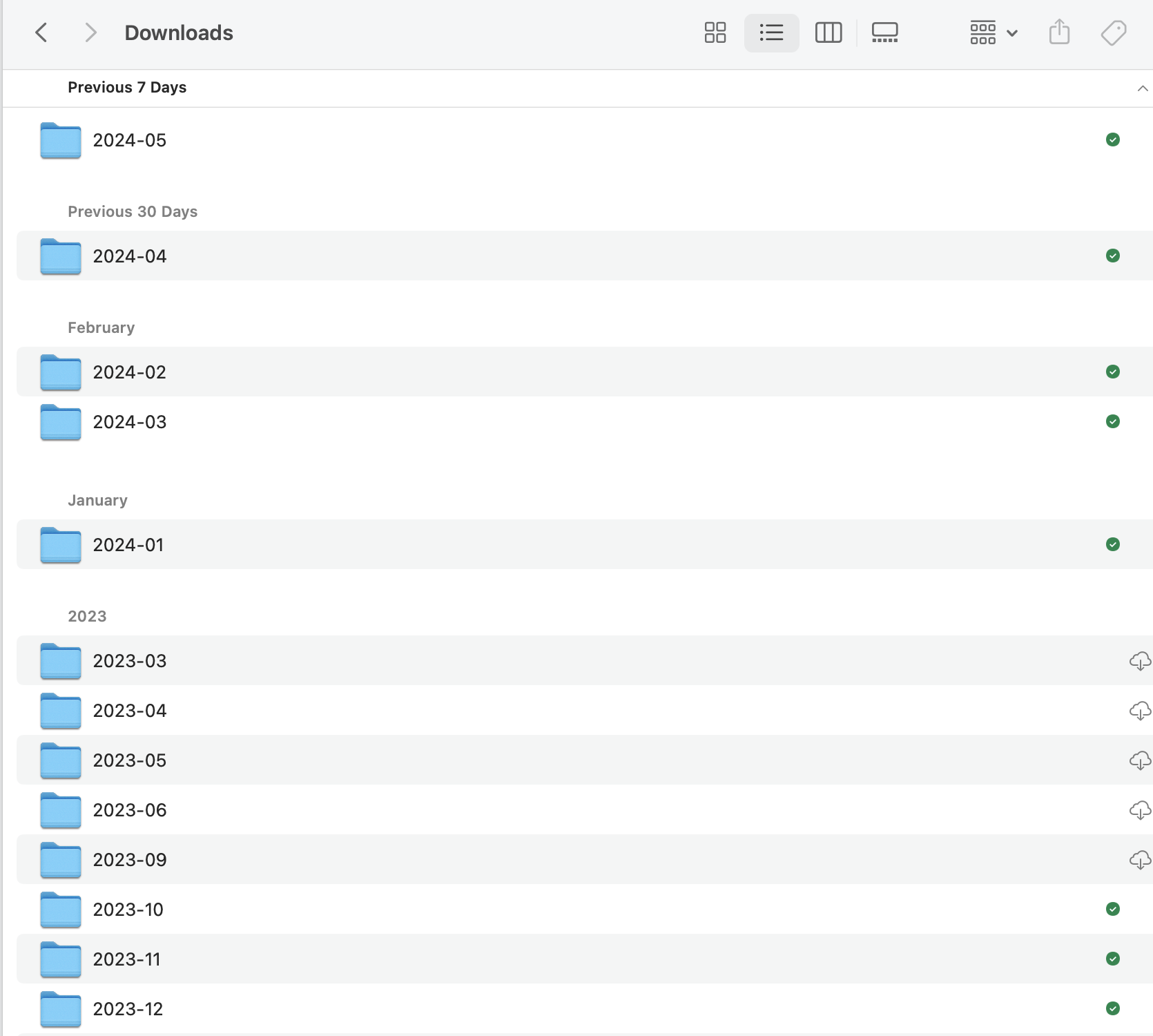Image resolution: width=1153 pixels, height=1036 pixels.
Task: Switch to column view
Action: click(828, 32)
